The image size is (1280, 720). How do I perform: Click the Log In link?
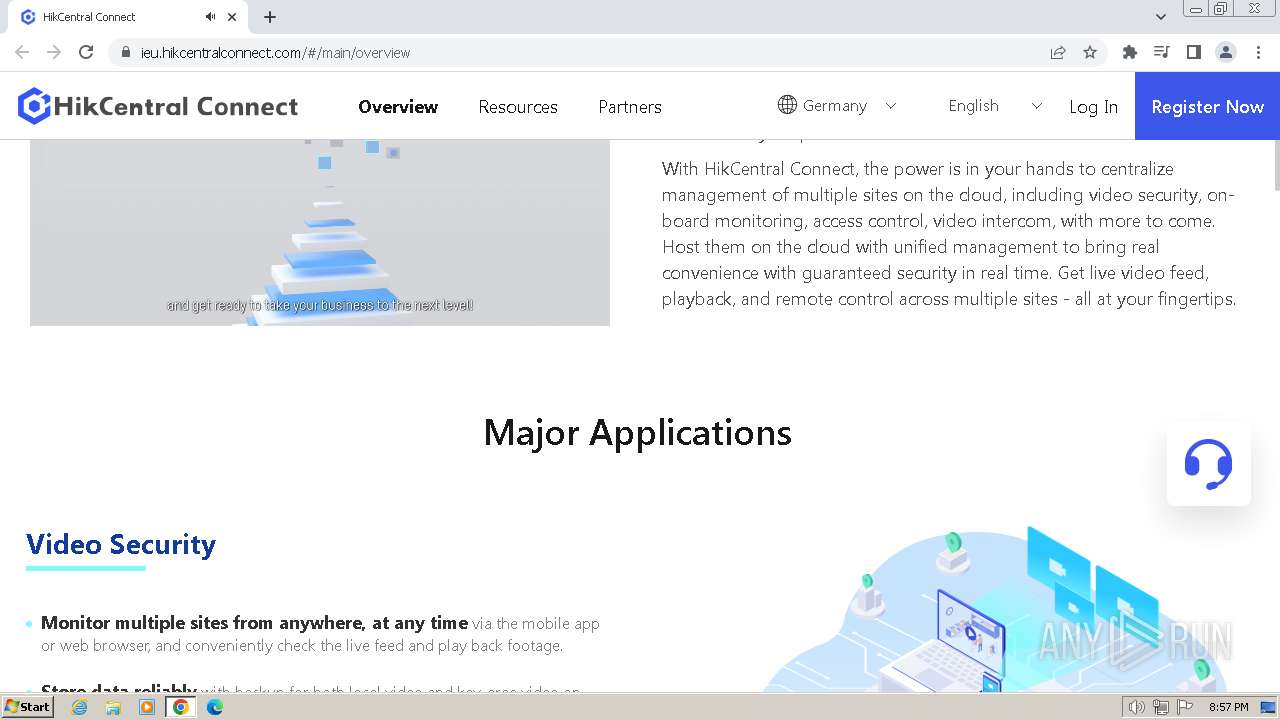[x=1094, y=107]
